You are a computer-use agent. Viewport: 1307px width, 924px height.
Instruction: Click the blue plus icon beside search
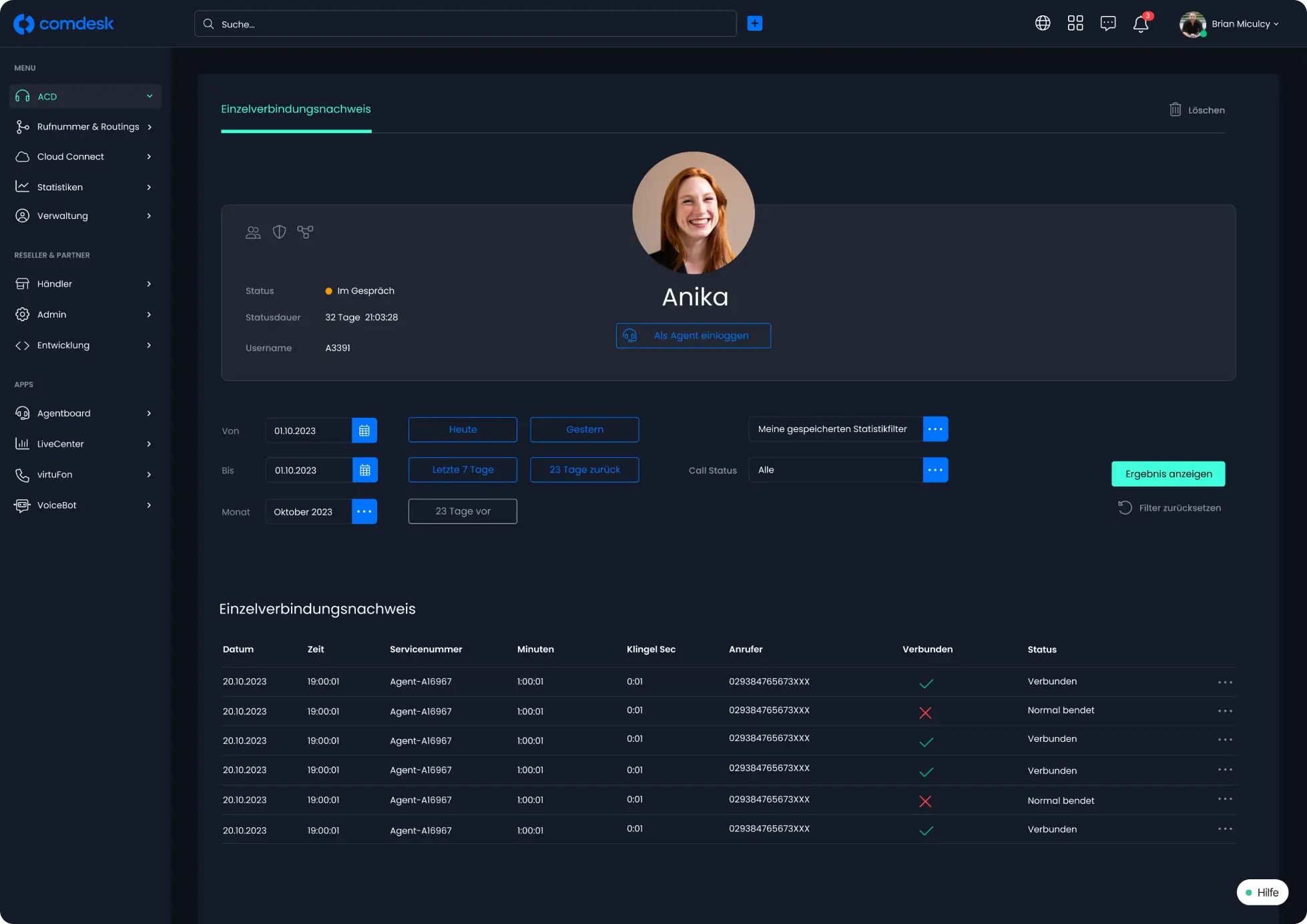tap(755, 23)
